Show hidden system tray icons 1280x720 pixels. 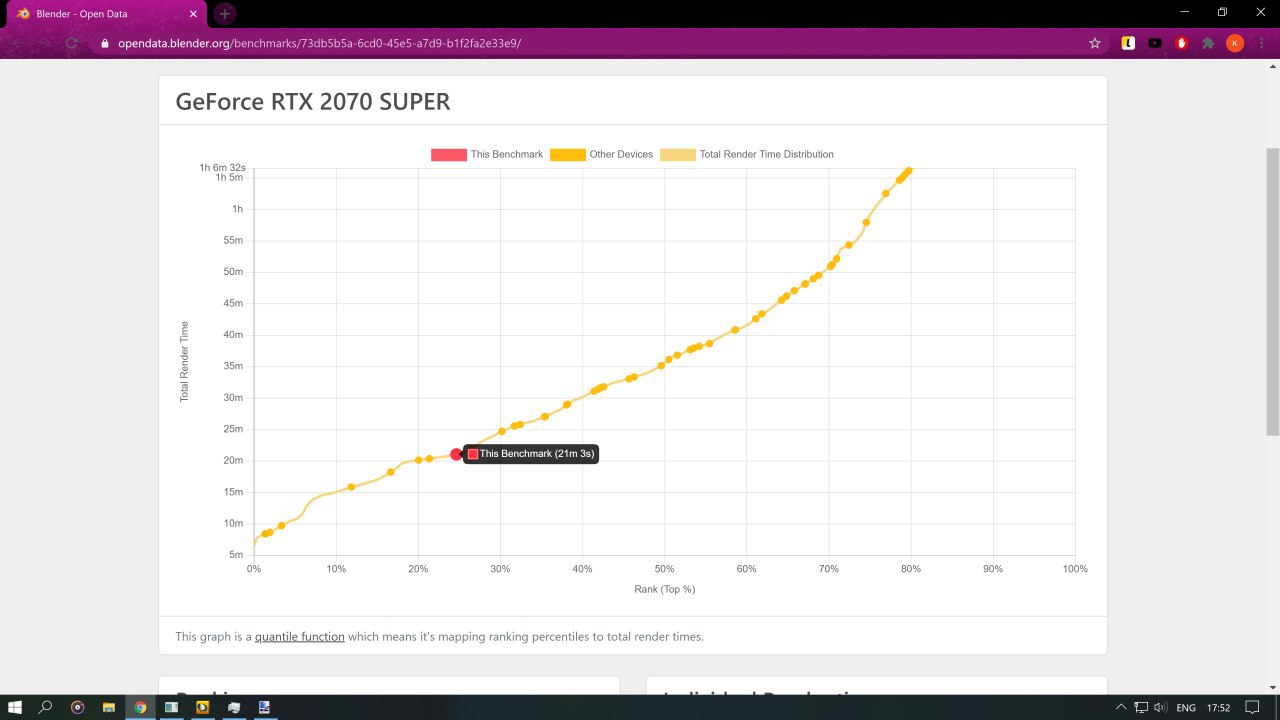tap(1120, 707)
